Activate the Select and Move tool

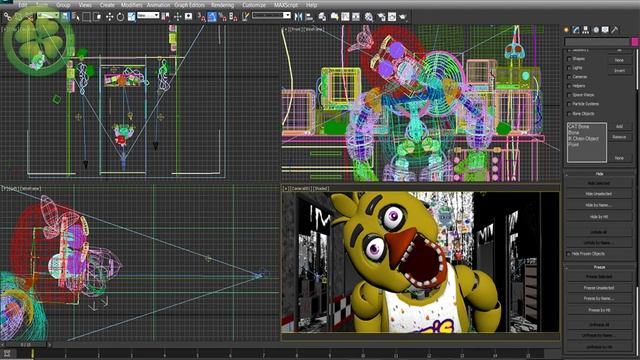109,17
